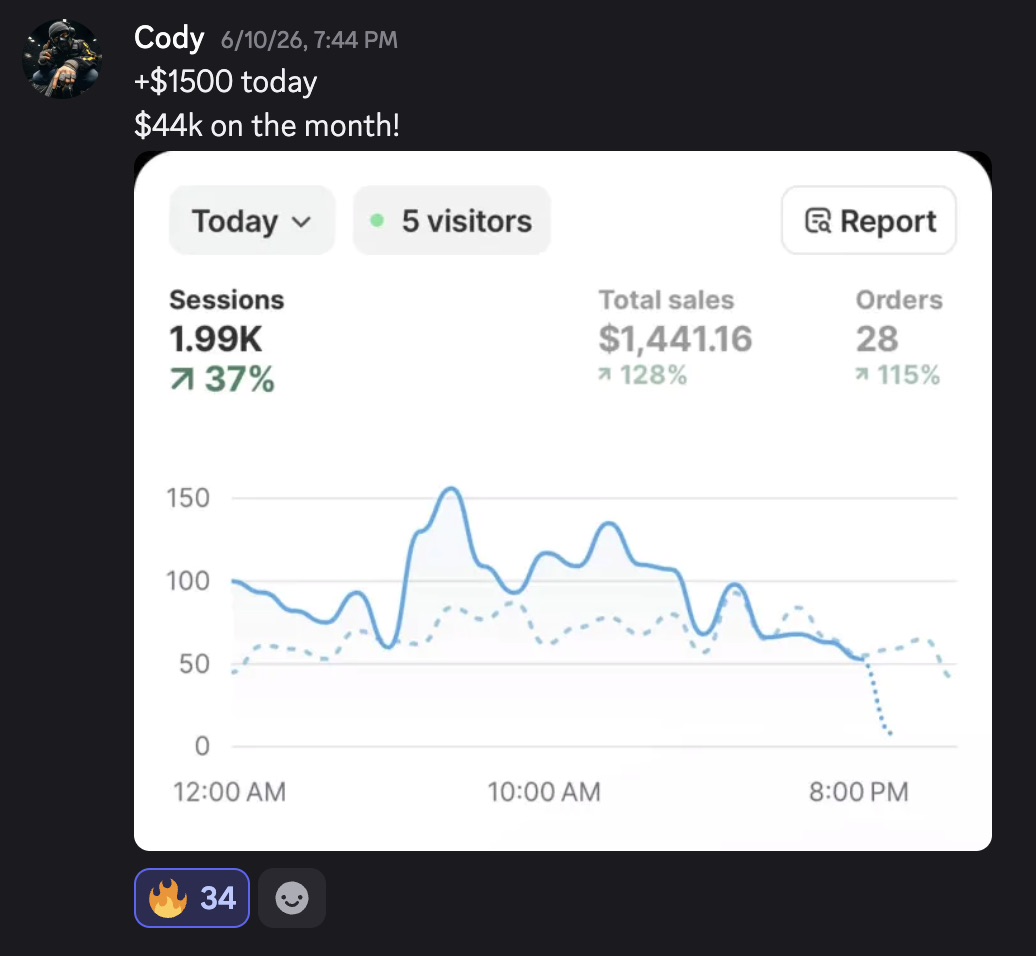Click the Sessions 37% upward arrow

182,380
